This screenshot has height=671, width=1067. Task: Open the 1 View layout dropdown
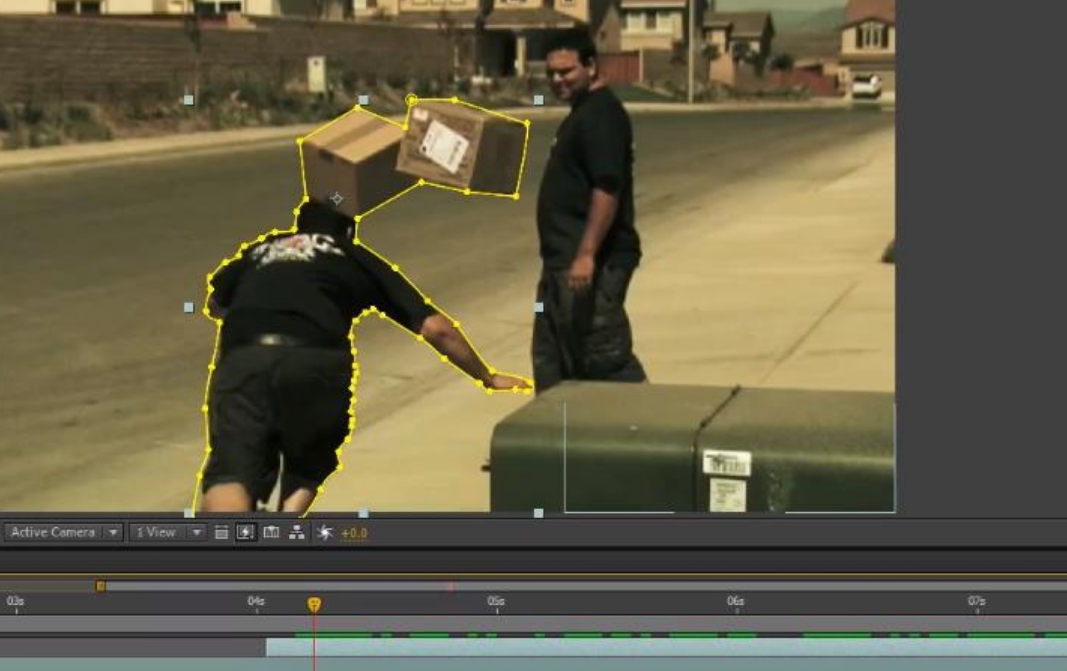(167, 533)
